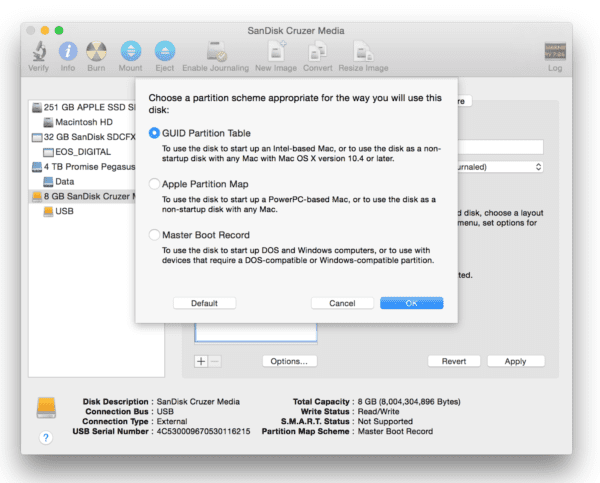Click the Mount toolbar icon

click(130, 50)
